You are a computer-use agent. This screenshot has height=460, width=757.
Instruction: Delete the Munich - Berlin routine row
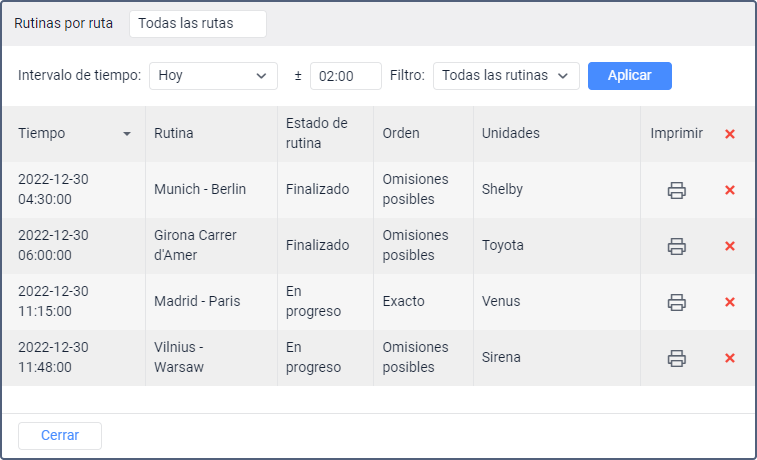tap(730, 190)
